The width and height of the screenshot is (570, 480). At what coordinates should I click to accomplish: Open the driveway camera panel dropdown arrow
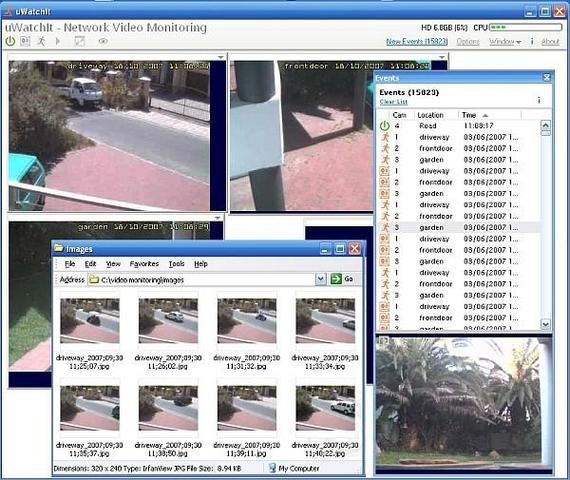pyautogui.click(x=221, y=57)
